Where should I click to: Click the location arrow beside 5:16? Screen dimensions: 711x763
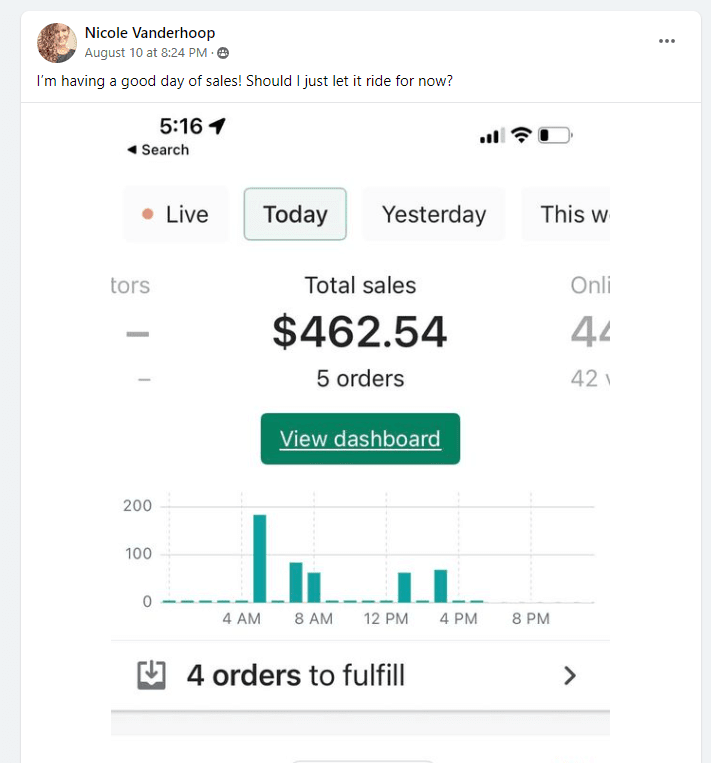coord(218,126)
